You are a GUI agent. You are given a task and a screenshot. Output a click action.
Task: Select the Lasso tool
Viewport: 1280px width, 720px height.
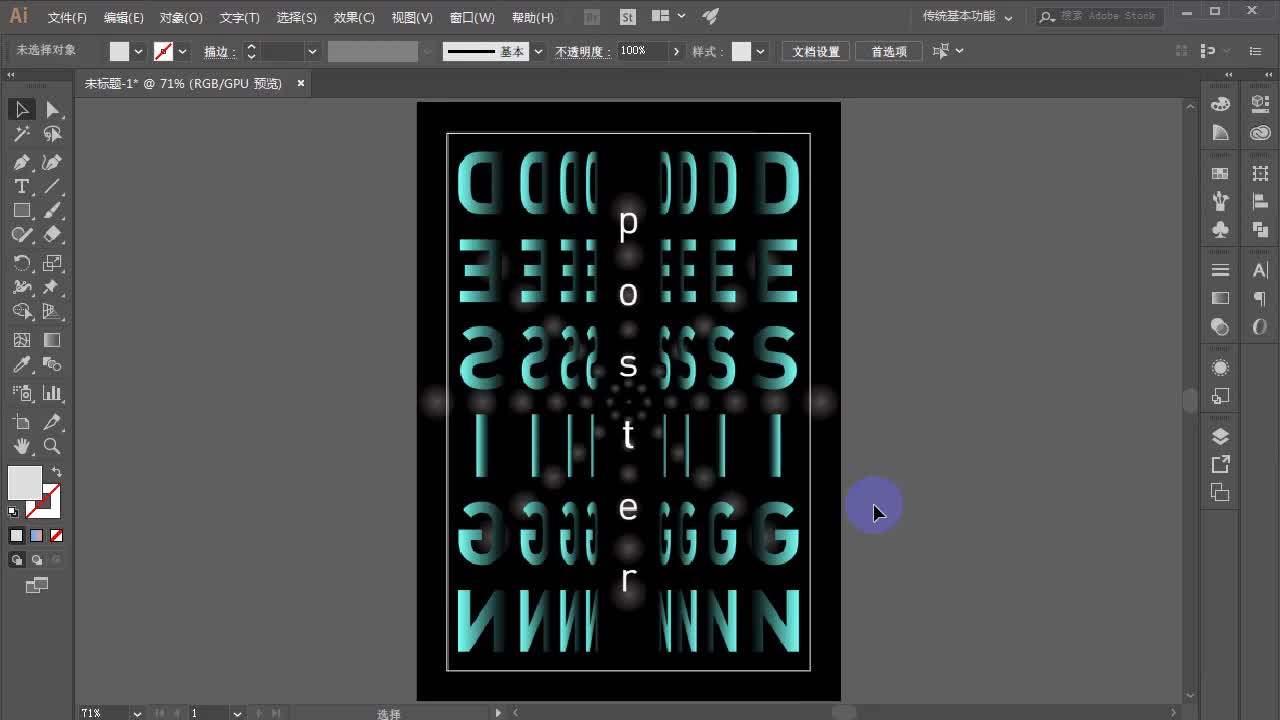coord(52,134)
